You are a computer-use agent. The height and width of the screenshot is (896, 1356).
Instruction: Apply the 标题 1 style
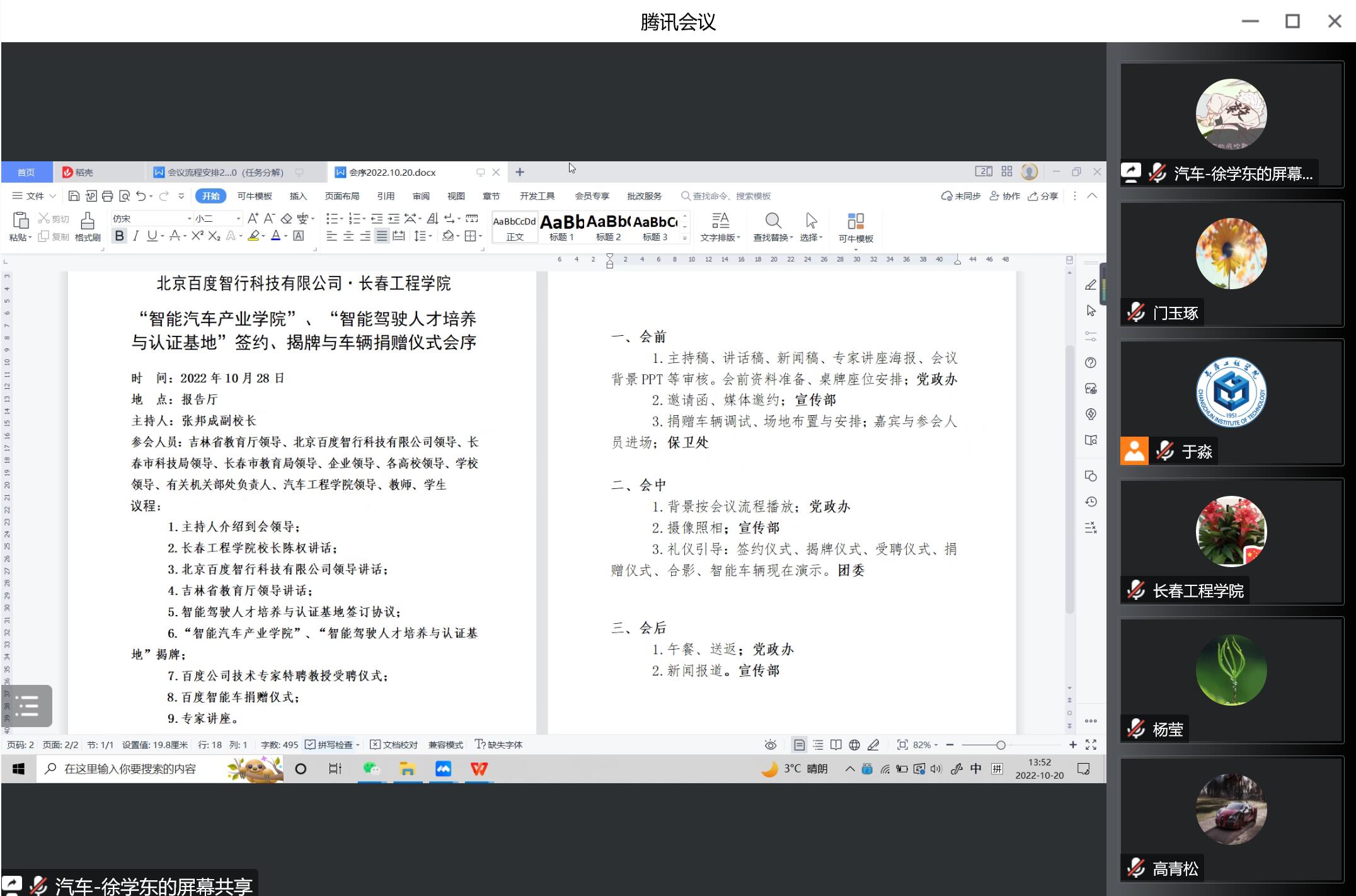coord(561,227)
